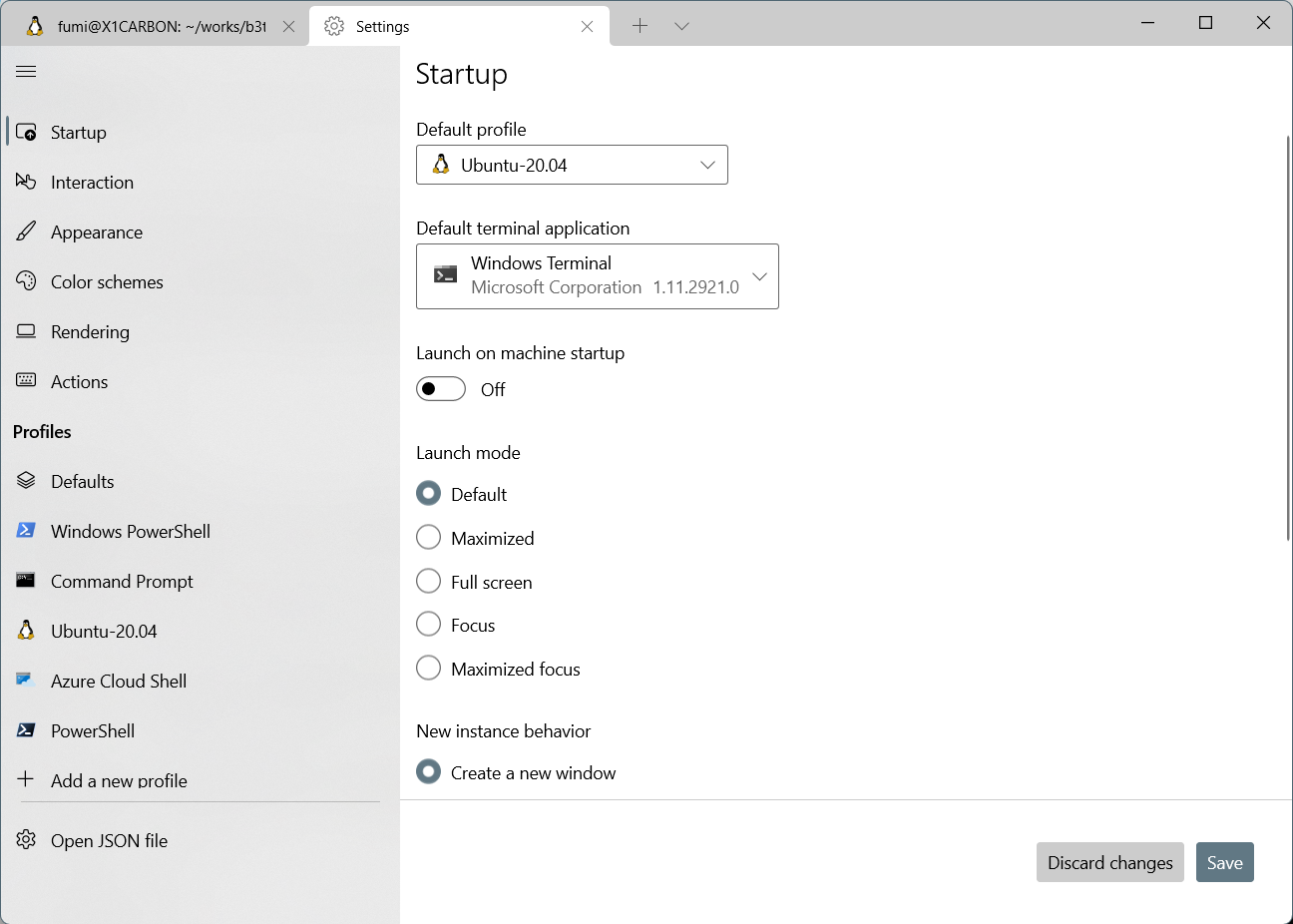
Task: Open the new tab dropdown chevron
Action: pos(681,26)
